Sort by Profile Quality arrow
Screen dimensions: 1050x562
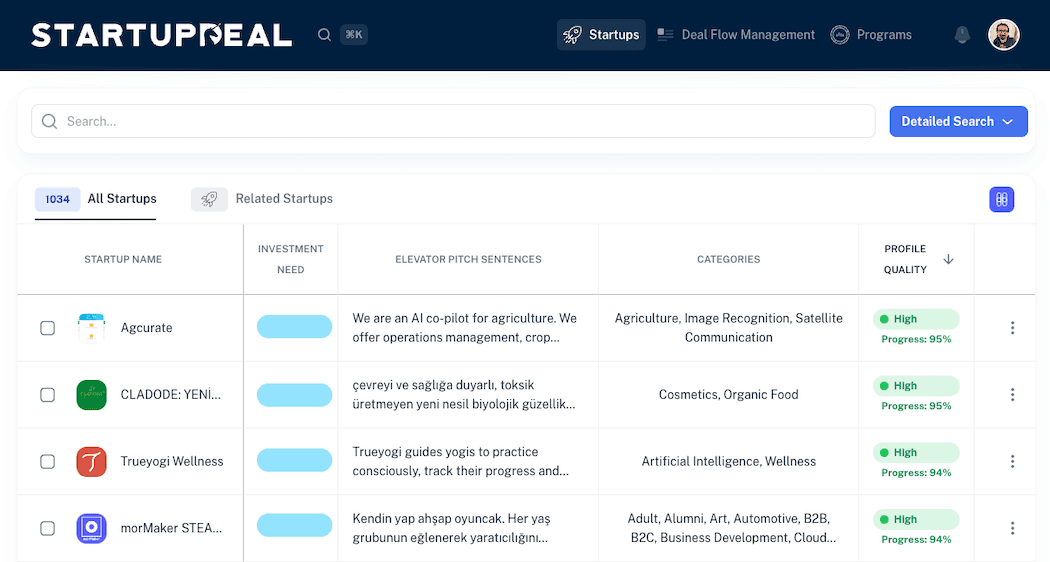coord(948,259)
